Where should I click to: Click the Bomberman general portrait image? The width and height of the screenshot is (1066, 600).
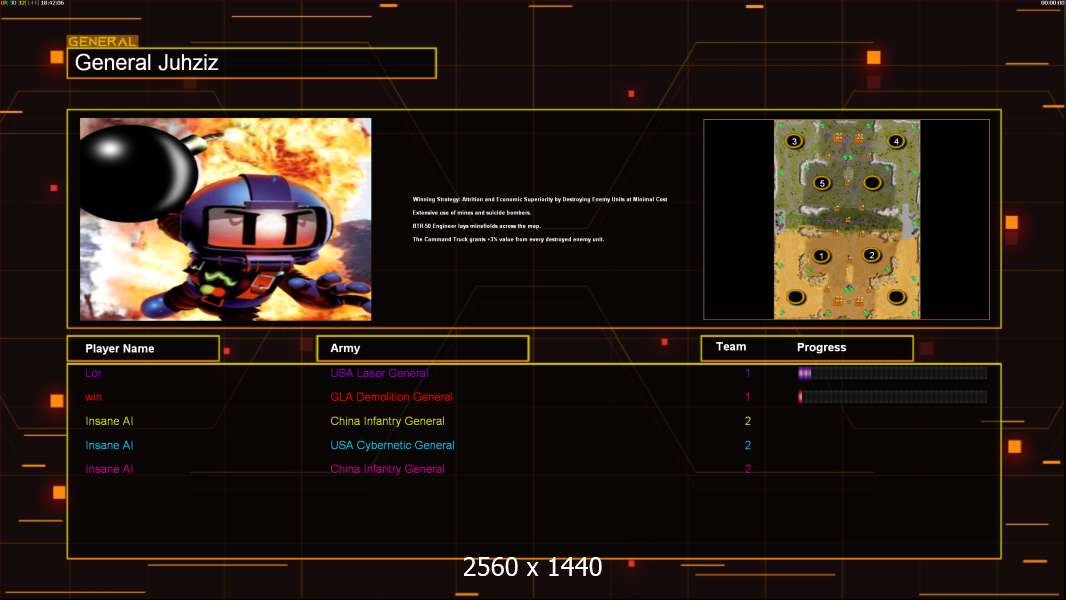click(226, 219)
